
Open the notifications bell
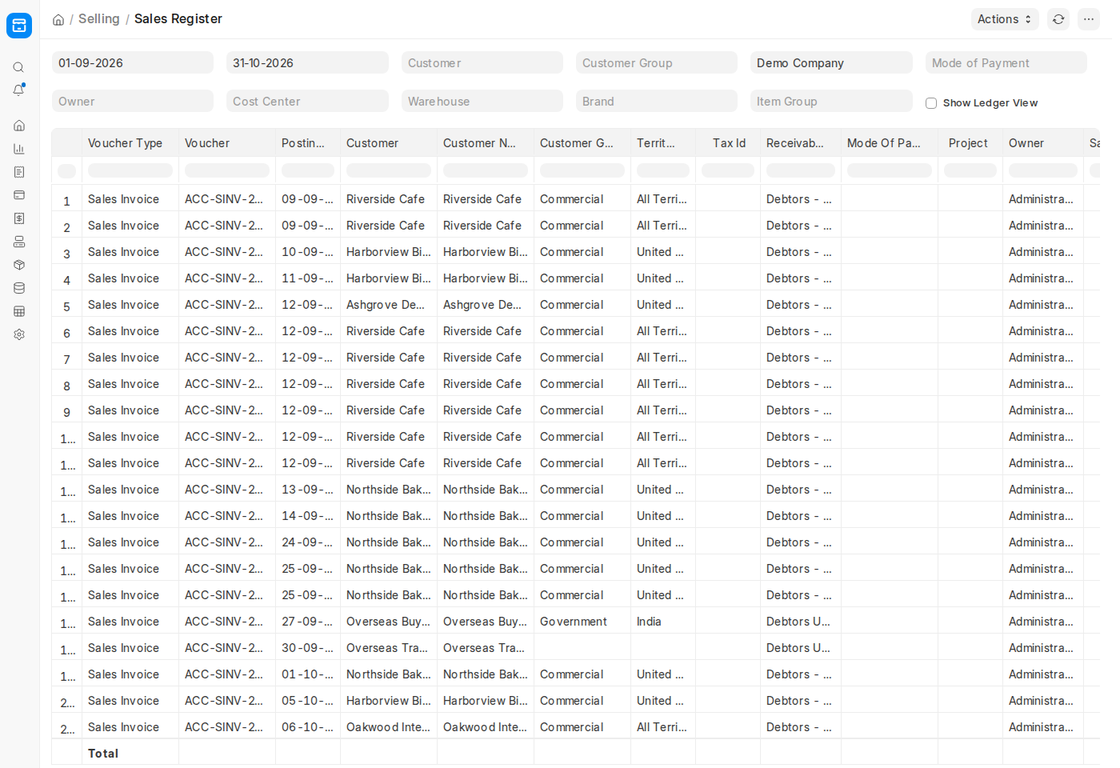(19, 90)
